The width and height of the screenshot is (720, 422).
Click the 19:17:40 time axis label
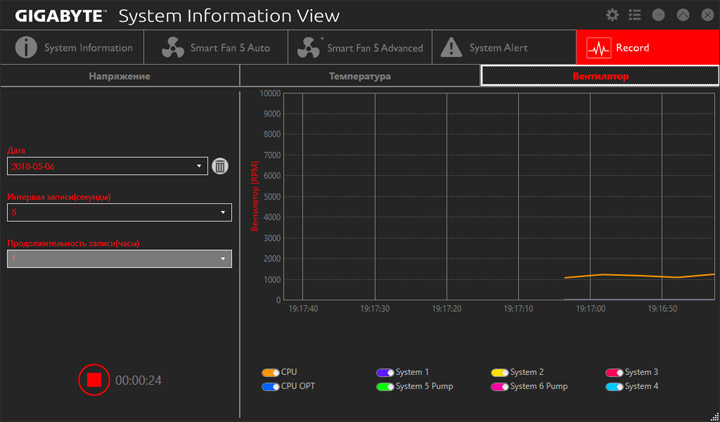pyautogui.click(x=303, y=309)
